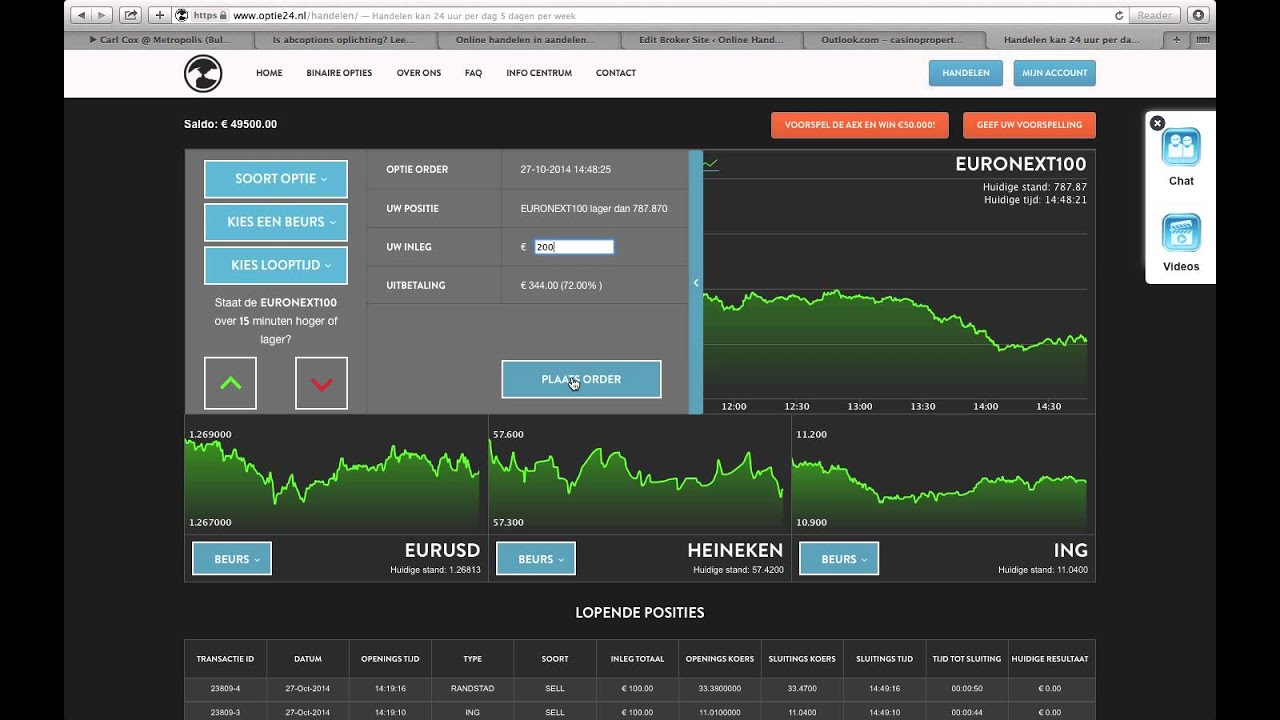The image size is (1280, 720).
Task: Click the EURONEXT100 chart title
Action: (1020, 164)
